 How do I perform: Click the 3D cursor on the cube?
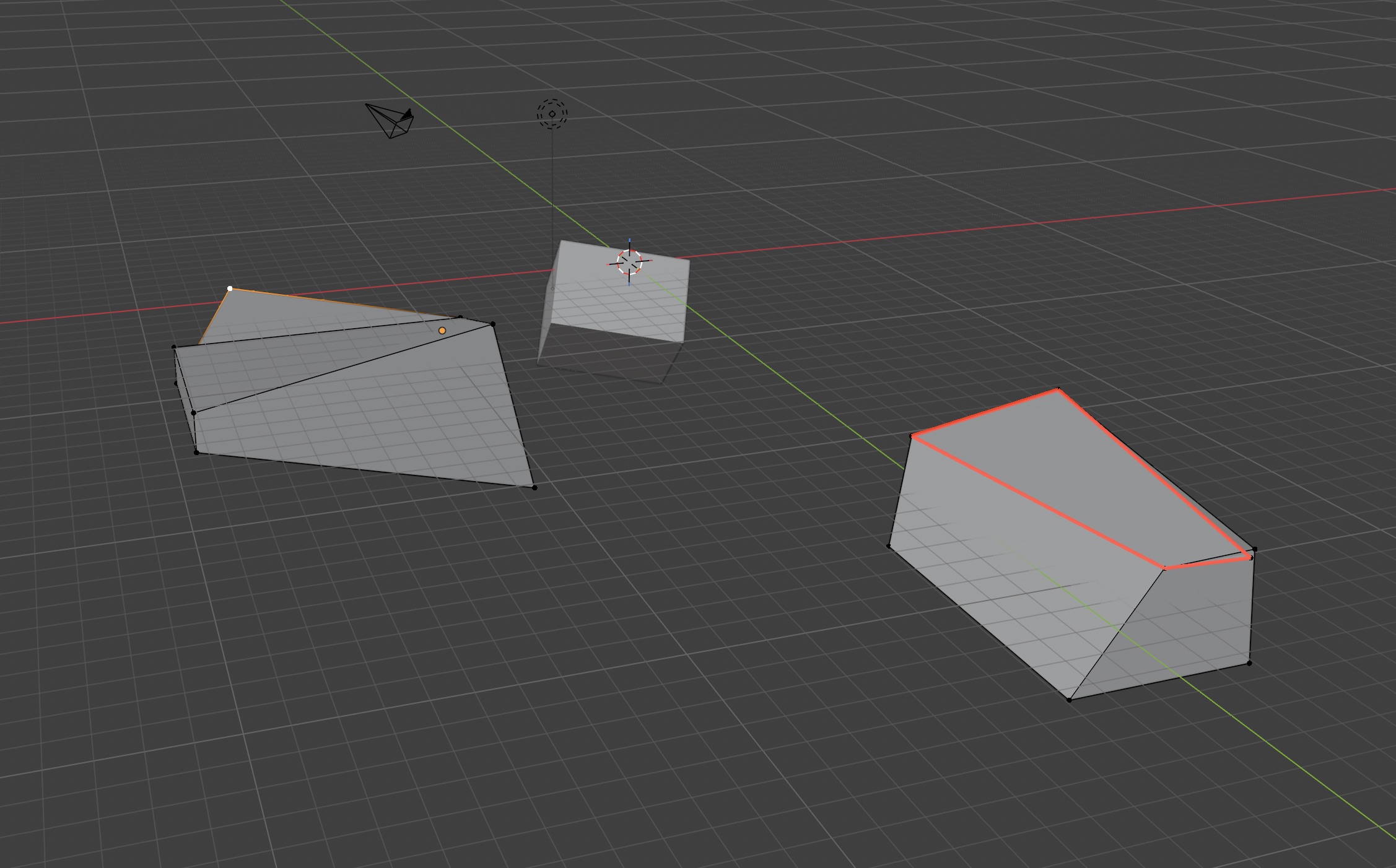click(x=630, y=262)
